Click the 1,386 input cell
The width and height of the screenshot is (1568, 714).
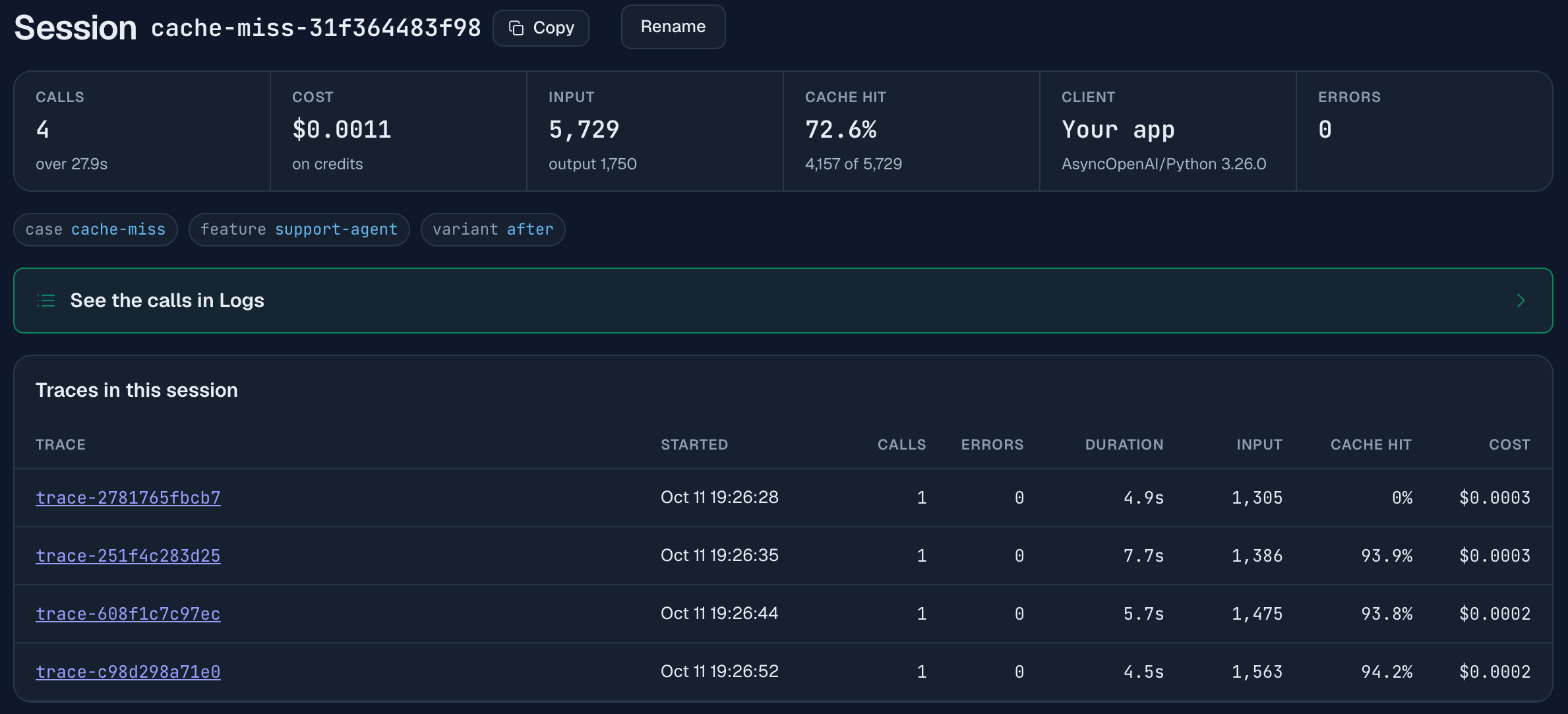[x=1258, y=556]
